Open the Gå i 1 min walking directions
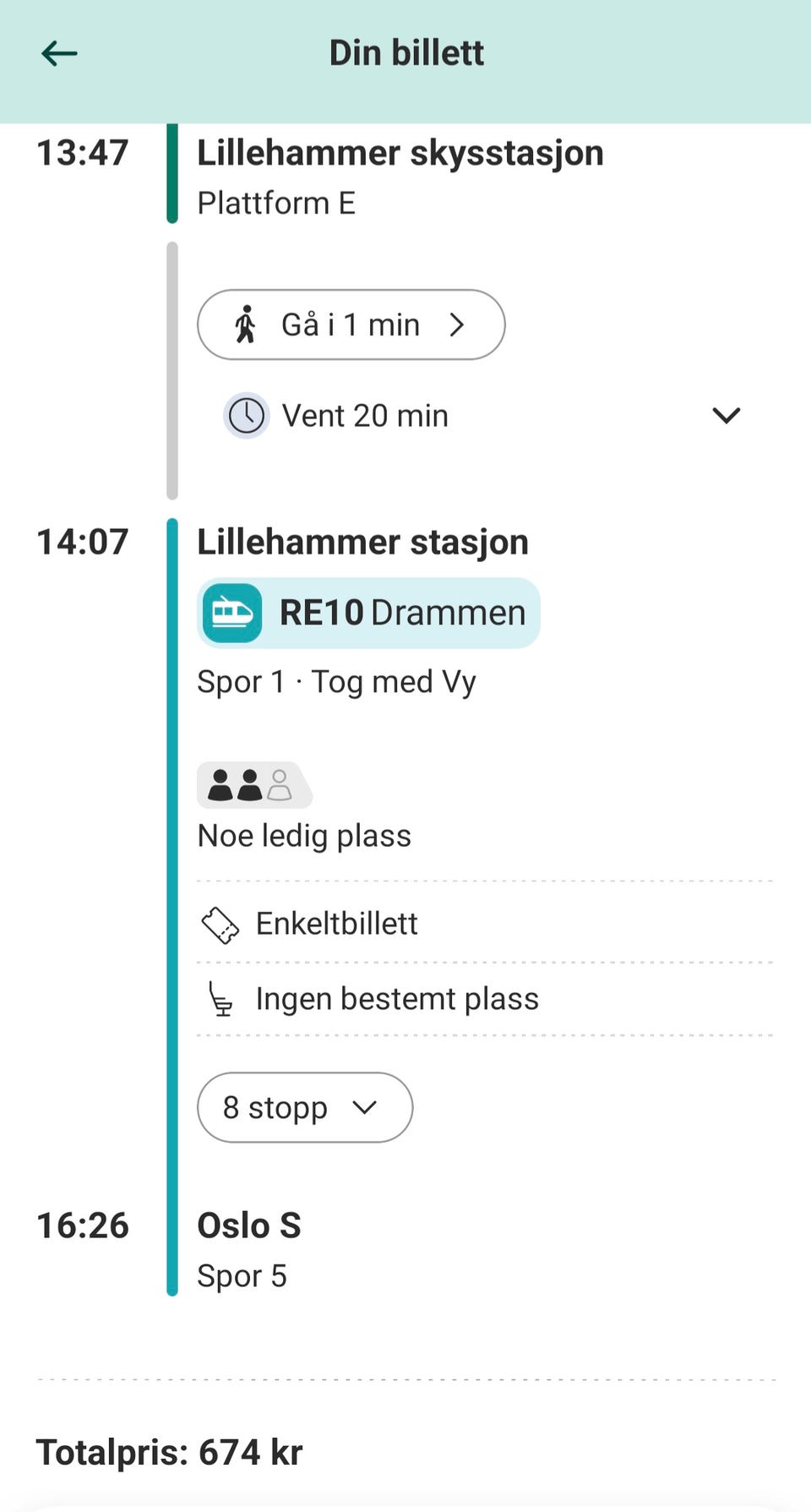Screen dimensions: 811x1512 pos(350,325)
